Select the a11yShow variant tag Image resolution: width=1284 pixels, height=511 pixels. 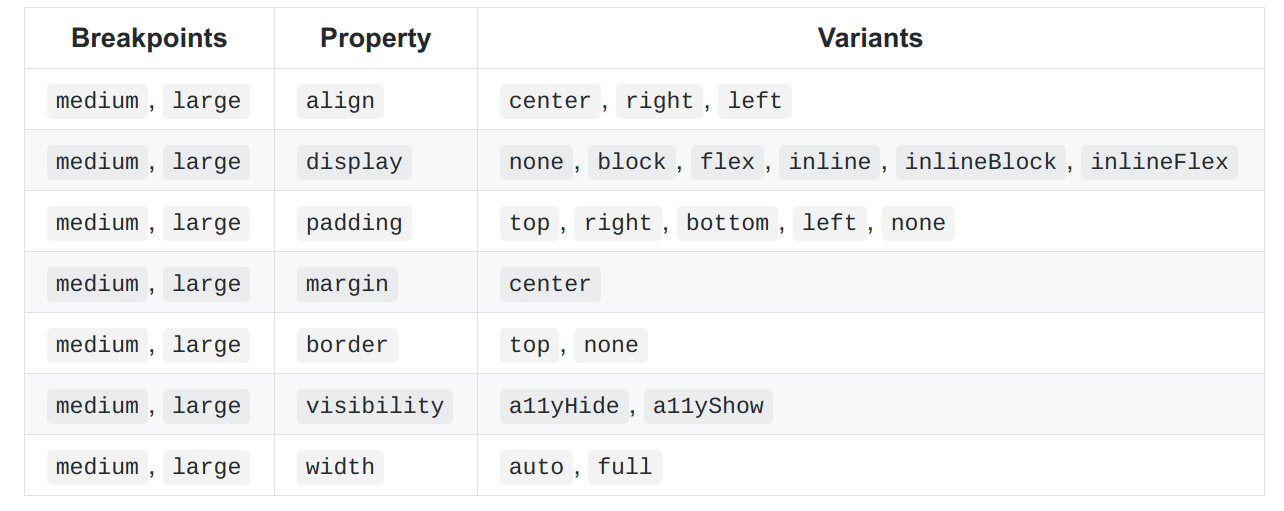point(708,406)
